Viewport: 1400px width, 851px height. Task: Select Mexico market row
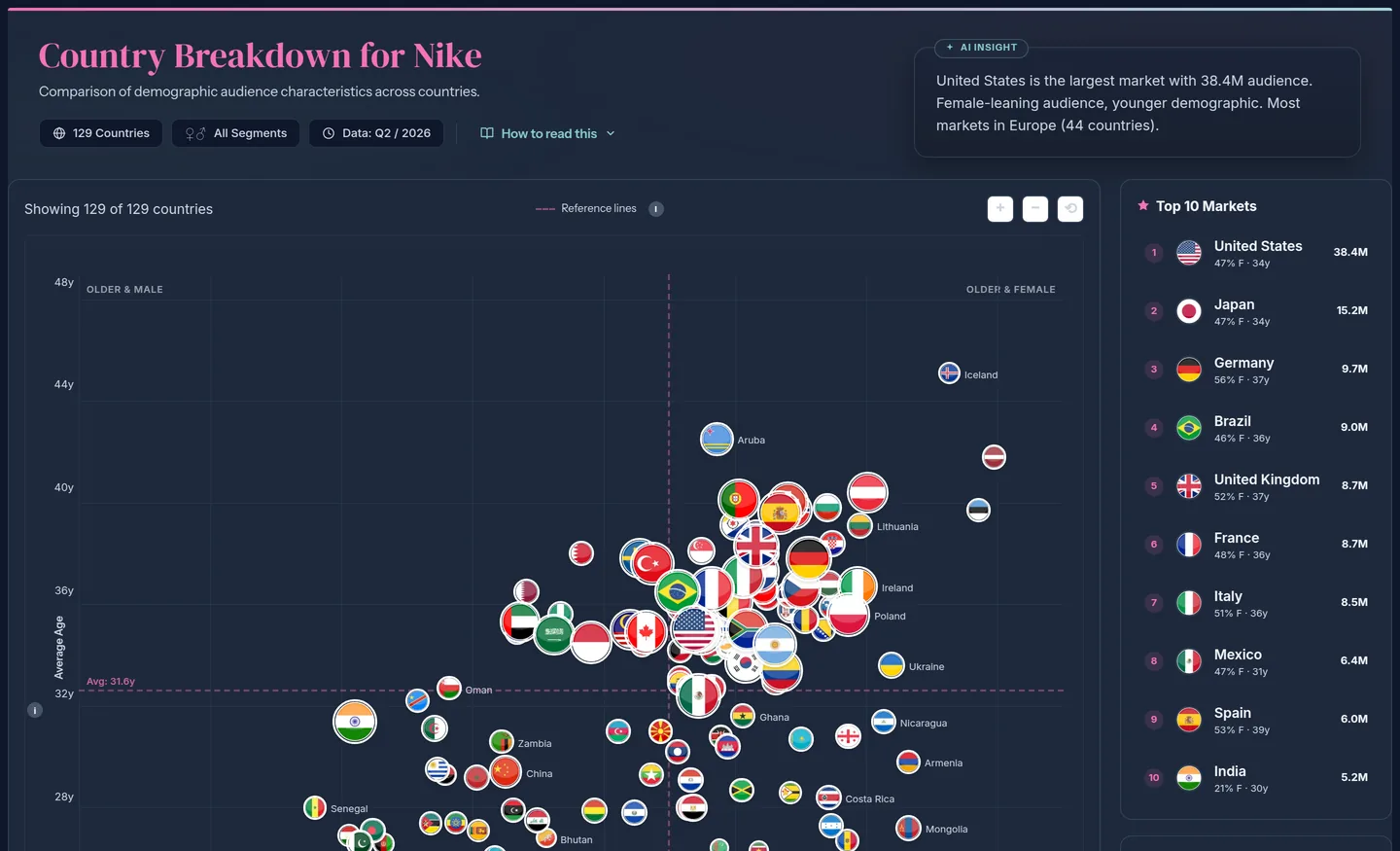click(x=1256, y=661)
